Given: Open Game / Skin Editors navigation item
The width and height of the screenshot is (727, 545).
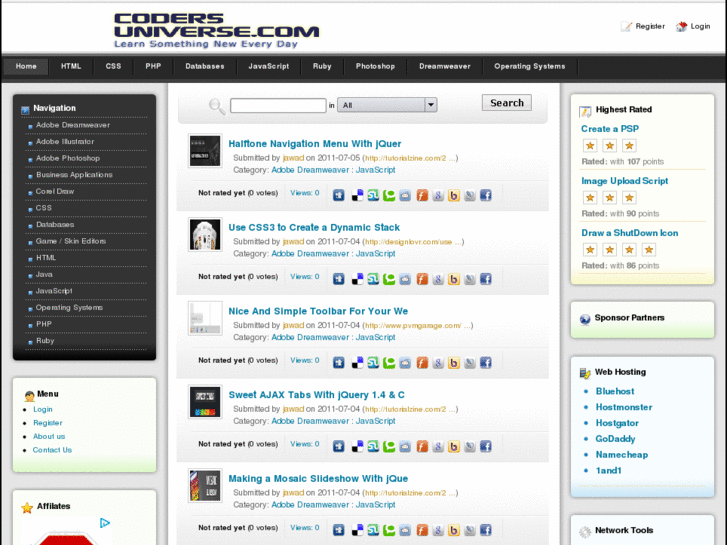Looking at the screenshot, I should [x=71, y=241].
